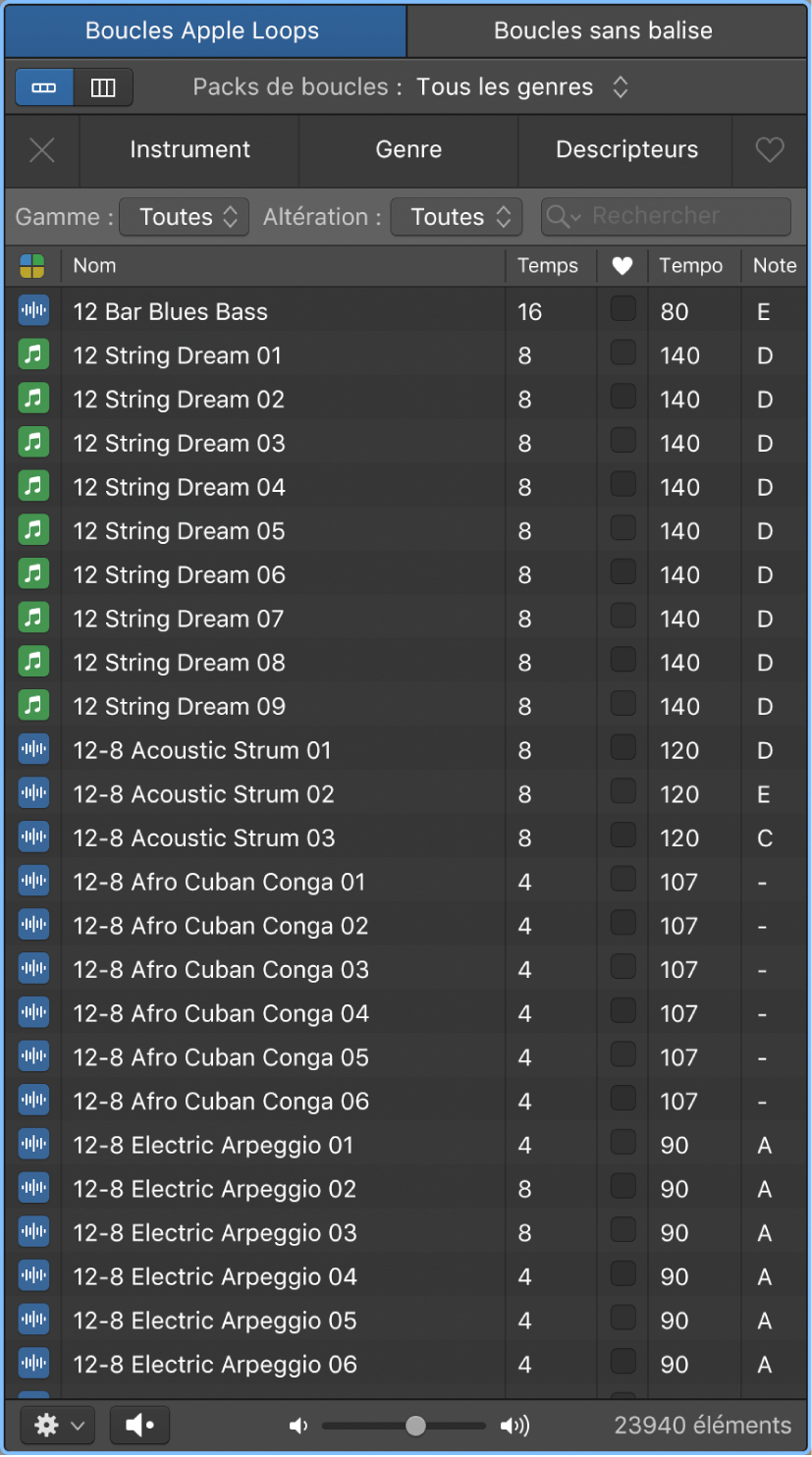The image size is (812, 1457).
Task: Click audio icon for 12-8 Electric Arpeggio 05
Action: (x=33, y=1321)
